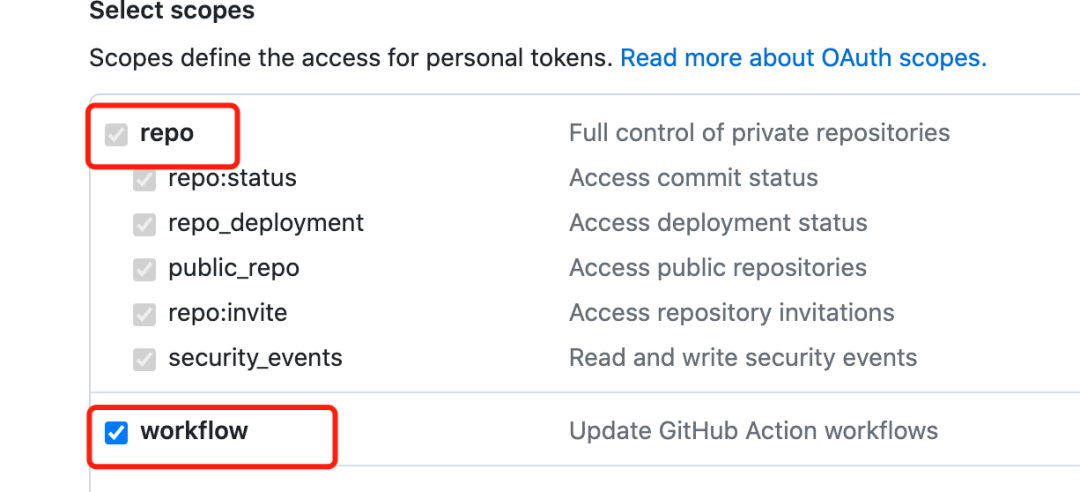The width and height of the screenshot is (1080, 492).
Task: Click 'Read and write security events' description
Action: click(743, 358)
